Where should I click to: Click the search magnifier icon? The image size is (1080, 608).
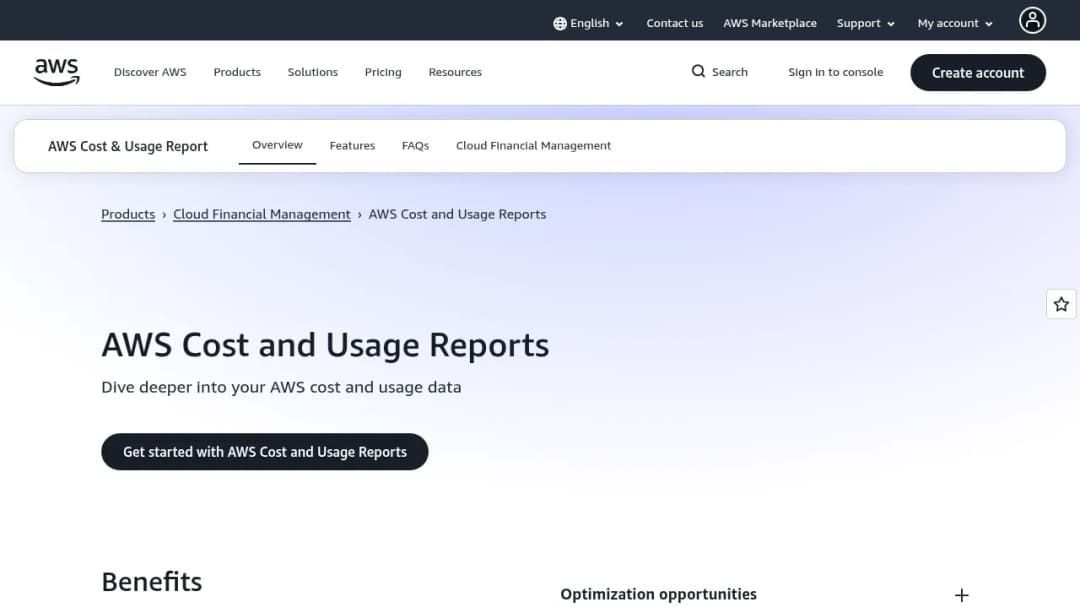pos(698,72)
